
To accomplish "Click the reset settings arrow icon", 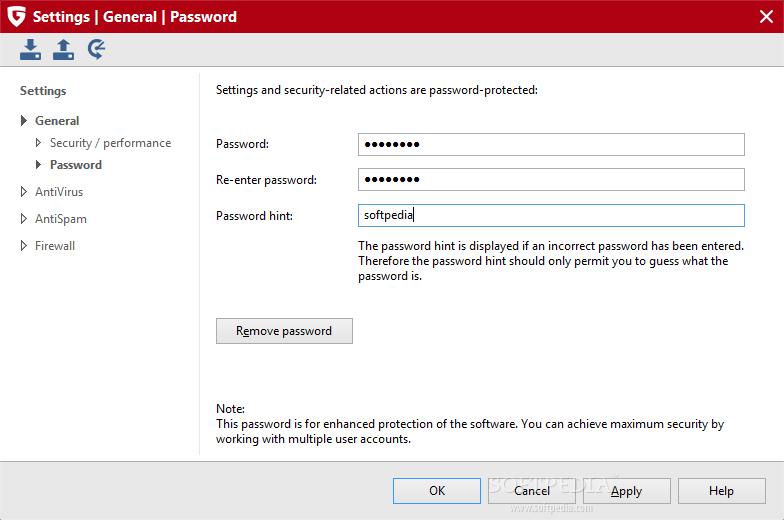I will (96, 50).
